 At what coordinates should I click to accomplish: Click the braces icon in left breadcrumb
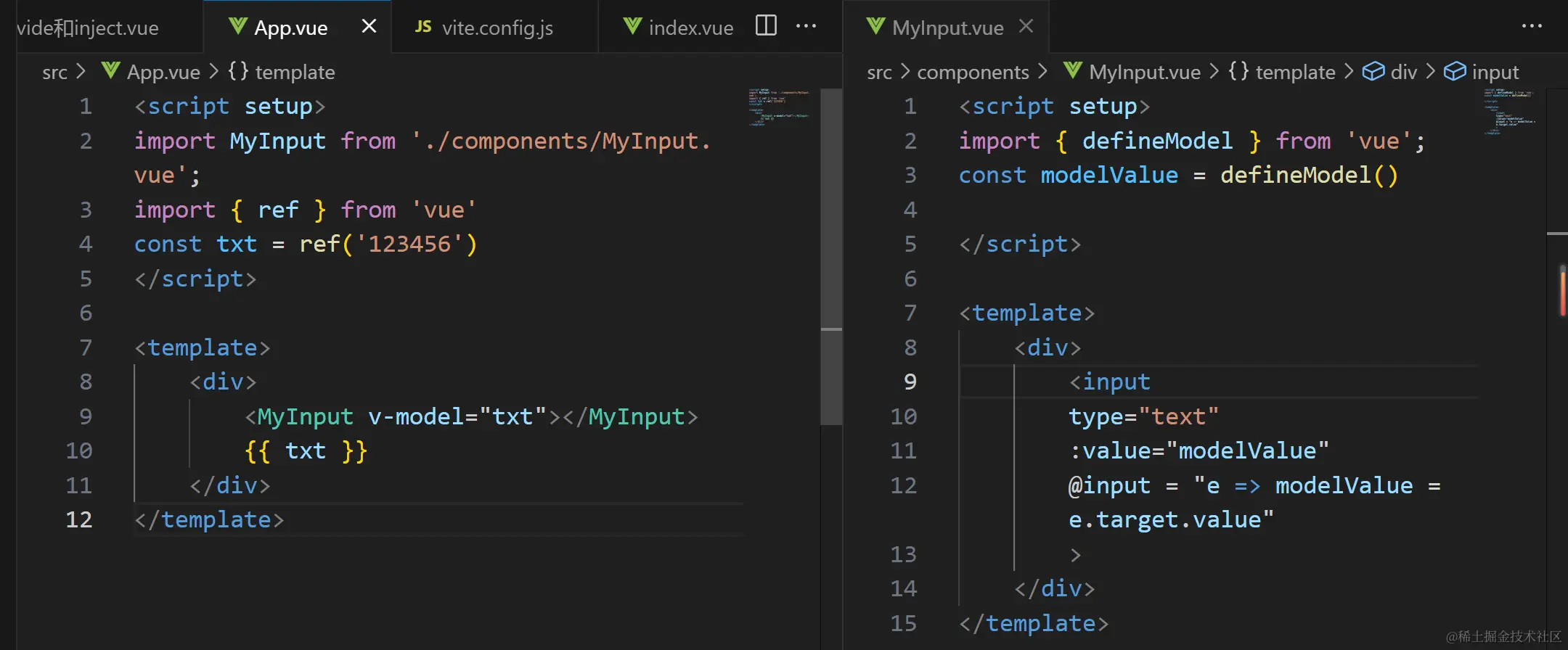238,70
